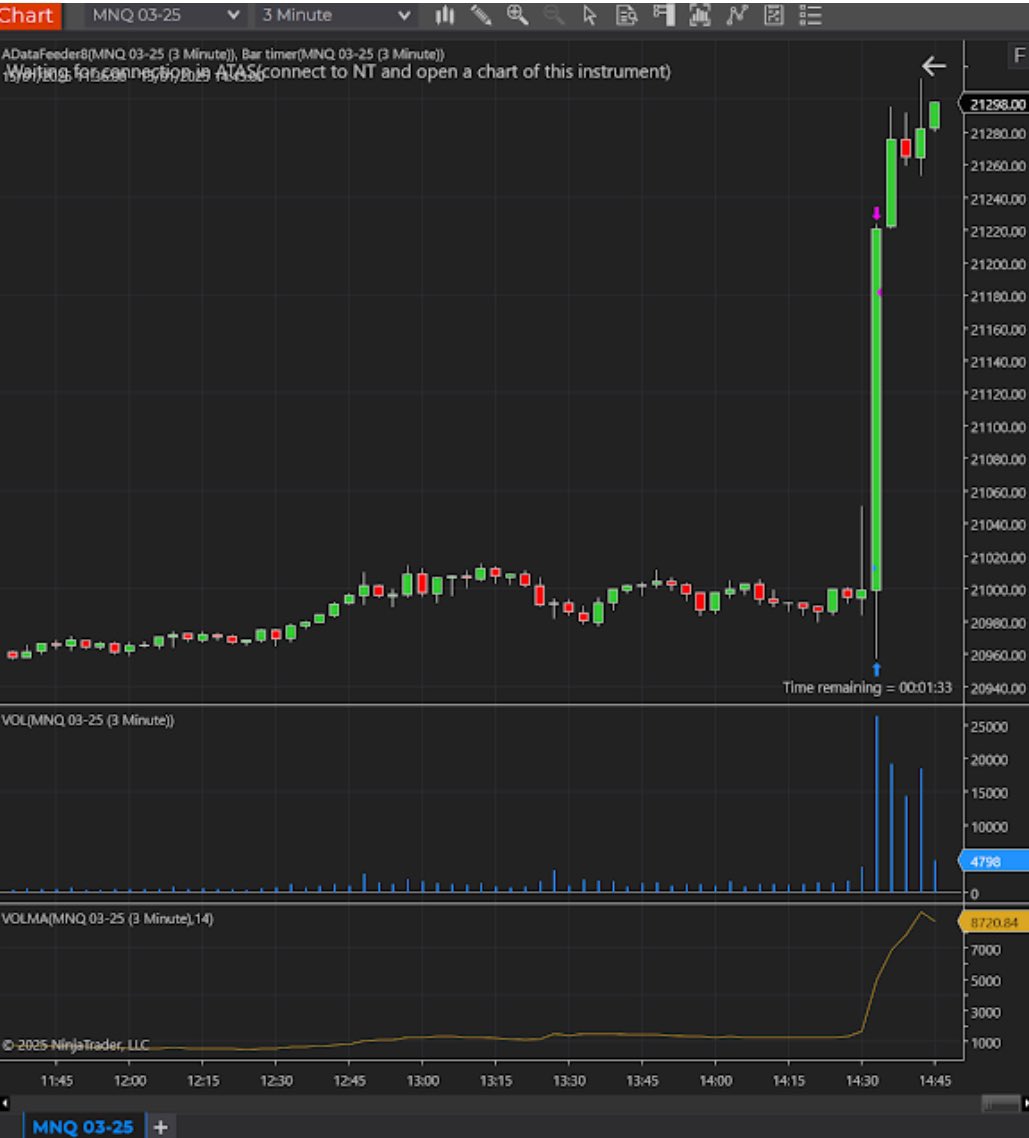Select the VOLMA(MNQ 03-25 (3 Minute),14) label
Image resolution: width=1029 pixels, height=1138 pixels.
tap(107, 919)
